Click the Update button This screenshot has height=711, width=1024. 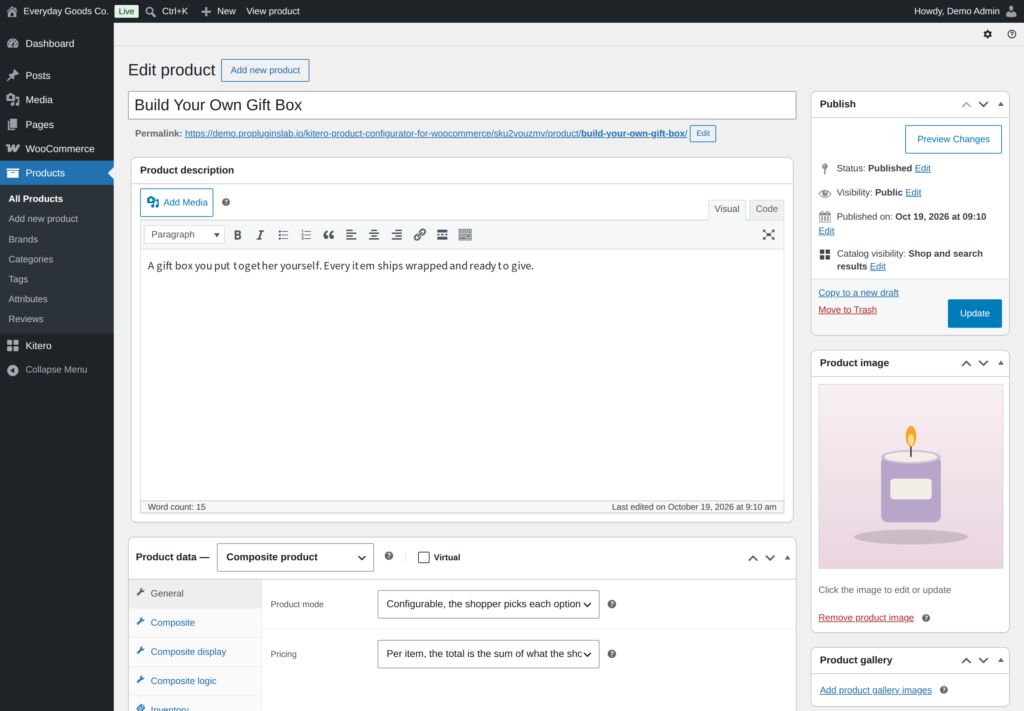tap(974, 313)
